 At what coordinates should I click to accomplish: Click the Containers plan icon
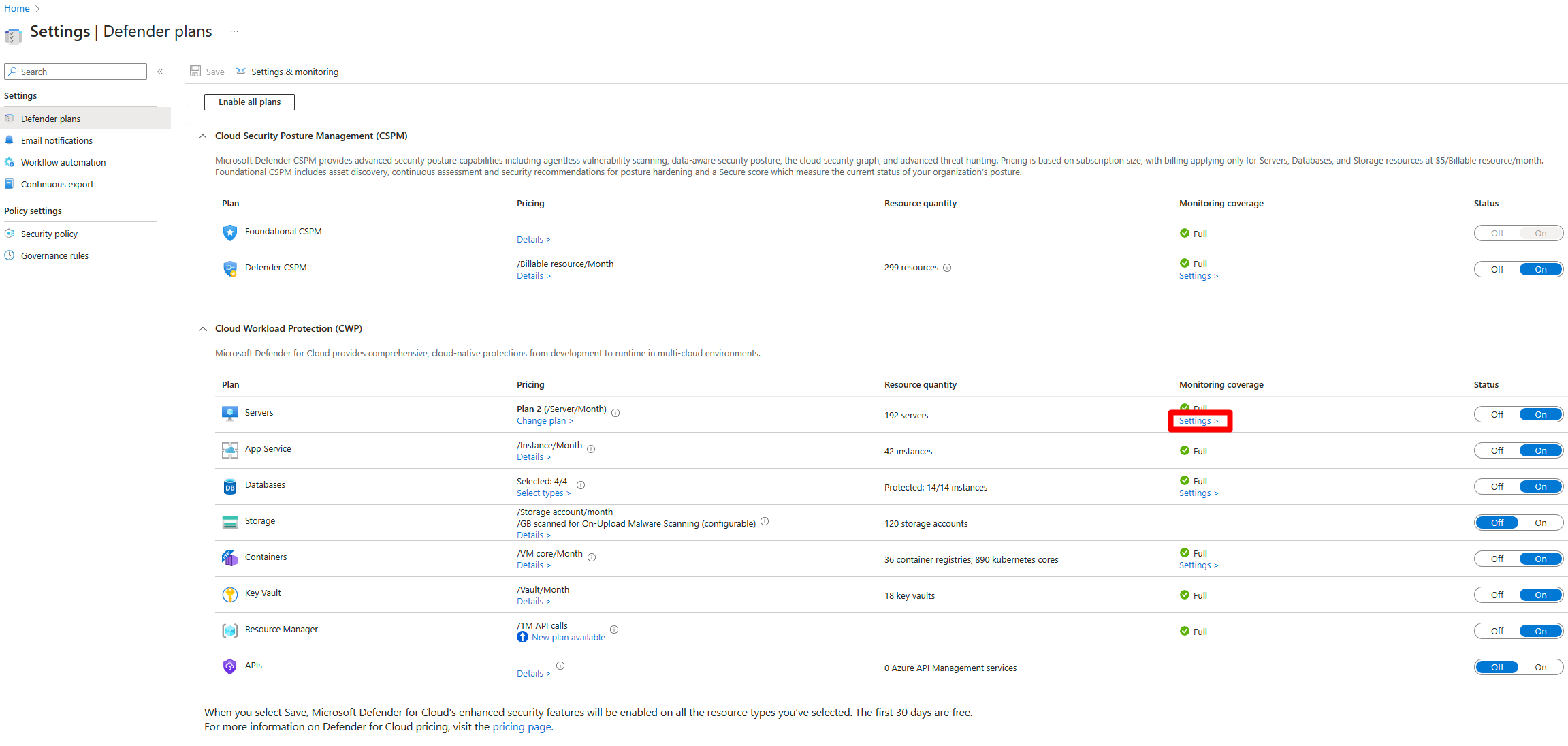230,558
